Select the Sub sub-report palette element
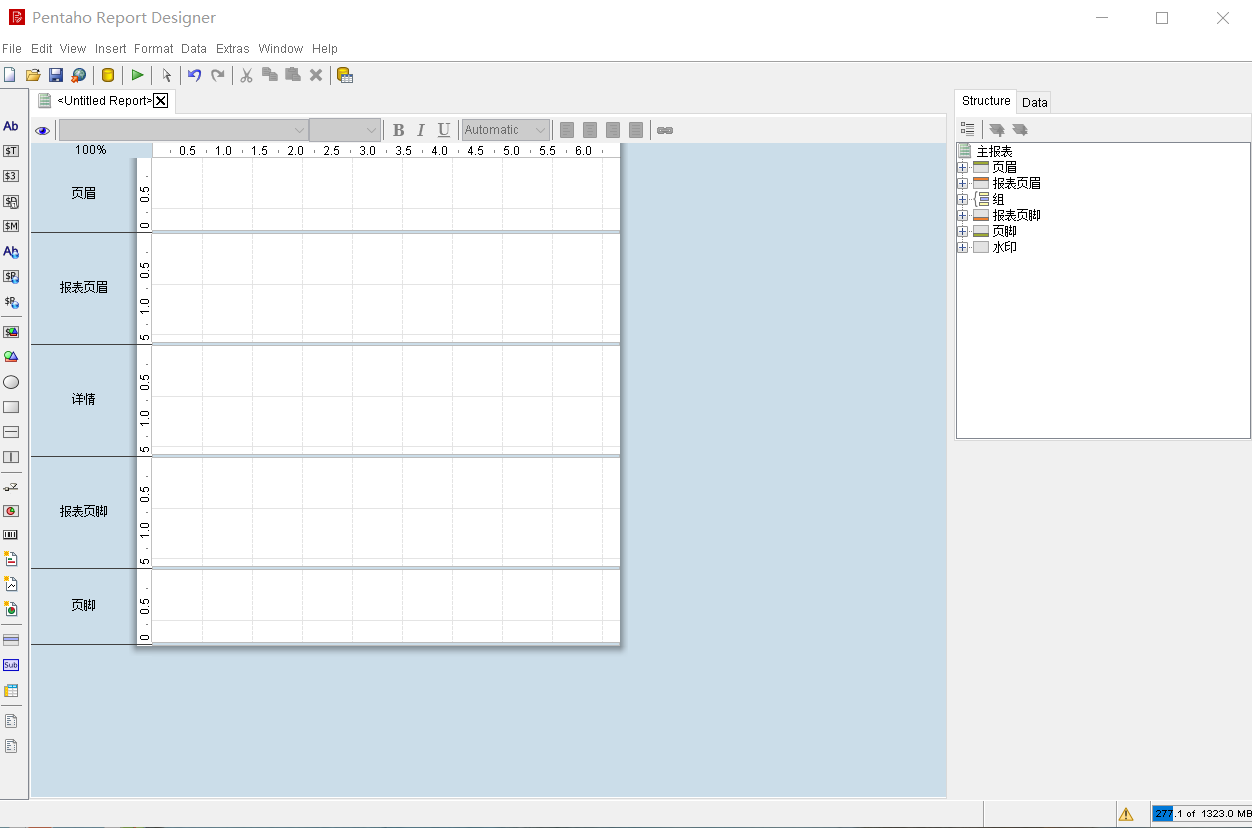This screenshot has height=828, width=1252. coord(11,665)
